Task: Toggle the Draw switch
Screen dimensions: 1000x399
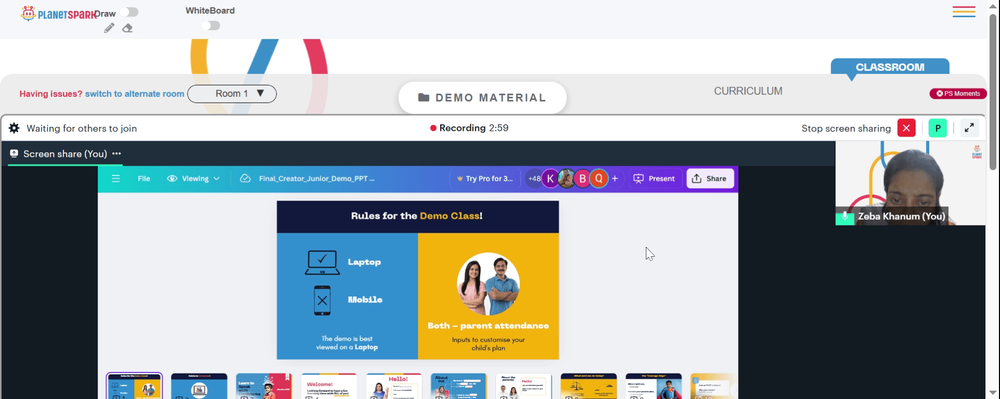Action: coord(129,12)
